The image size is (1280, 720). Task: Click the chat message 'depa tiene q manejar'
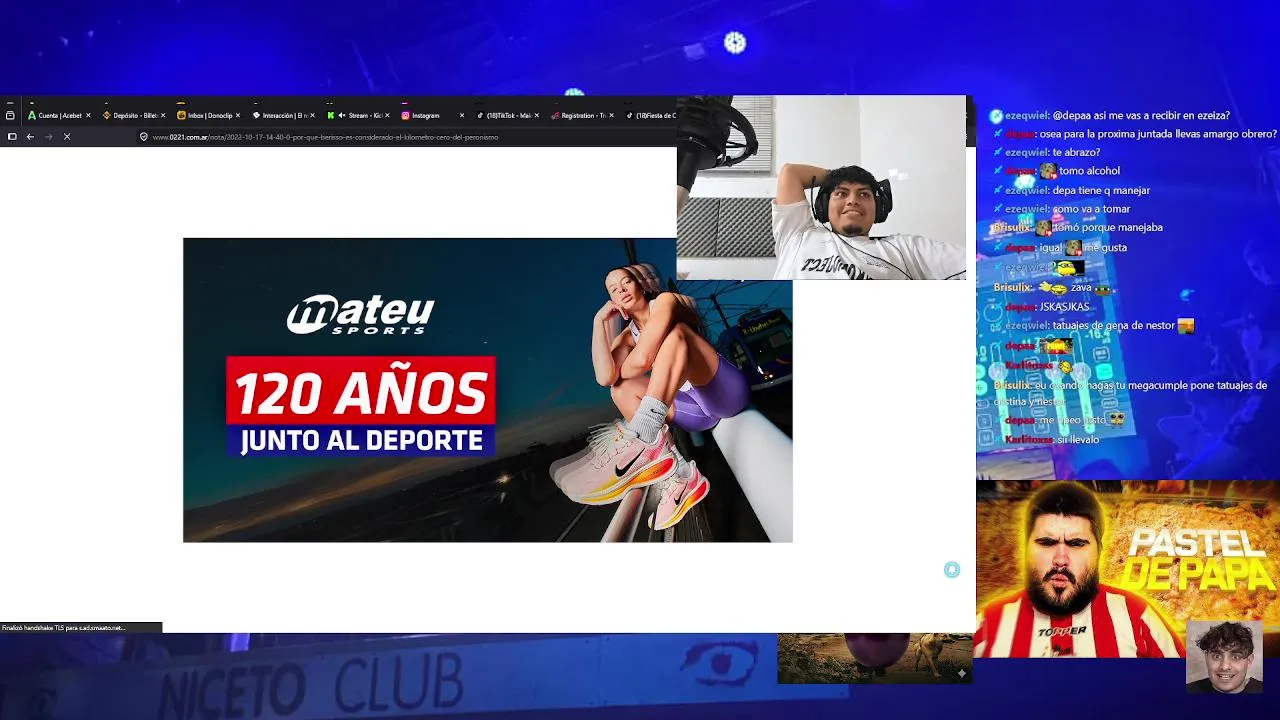point(1101,190)
